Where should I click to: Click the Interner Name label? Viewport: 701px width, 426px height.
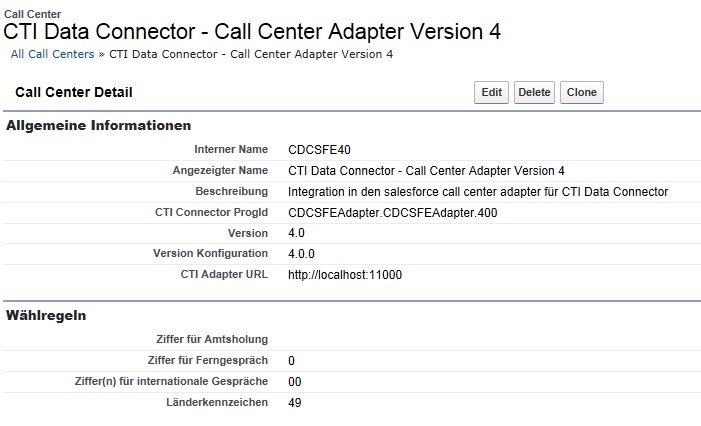tap(231, 150)
